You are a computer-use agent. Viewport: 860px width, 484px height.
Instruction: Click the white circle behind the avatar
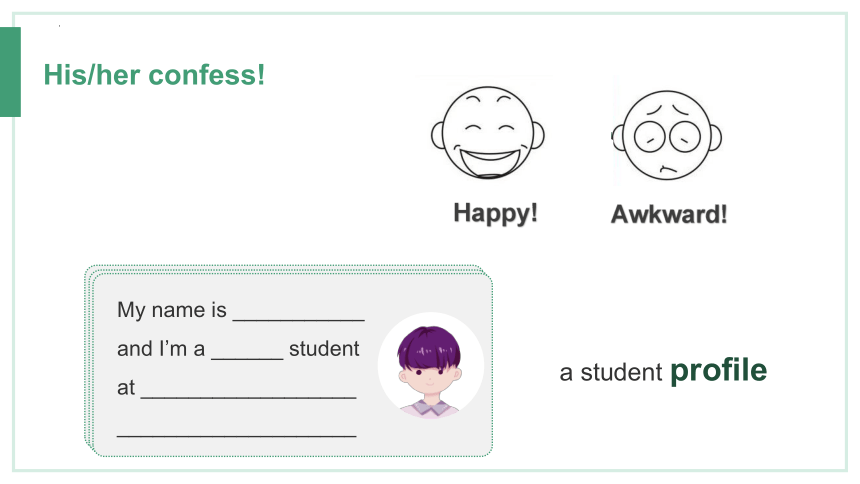coord(431,365)
